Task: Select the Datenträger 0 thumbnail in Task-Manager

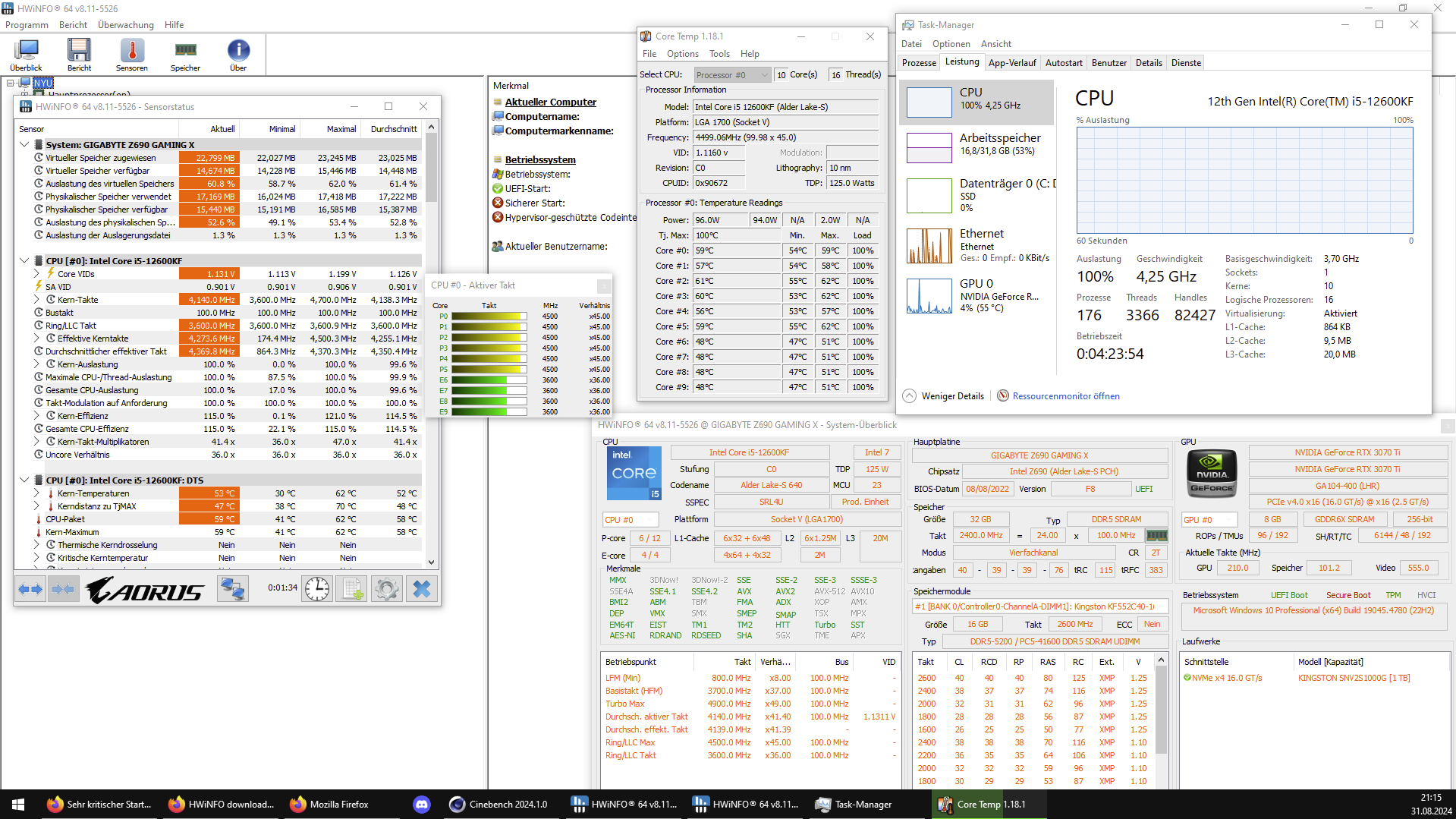Action: [x=929, y=196]
